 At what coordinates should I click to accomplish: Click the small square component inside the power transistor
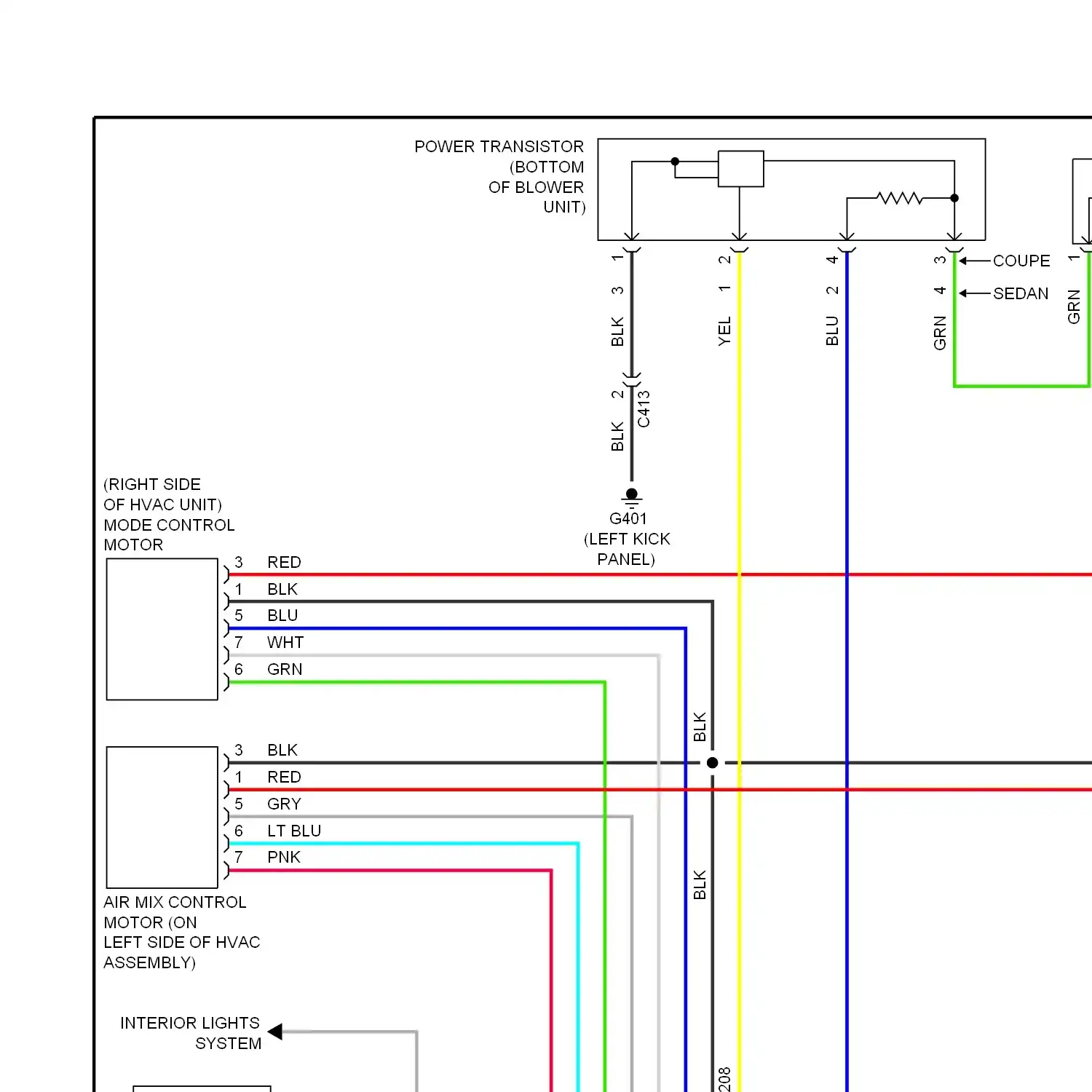point(740,169)
